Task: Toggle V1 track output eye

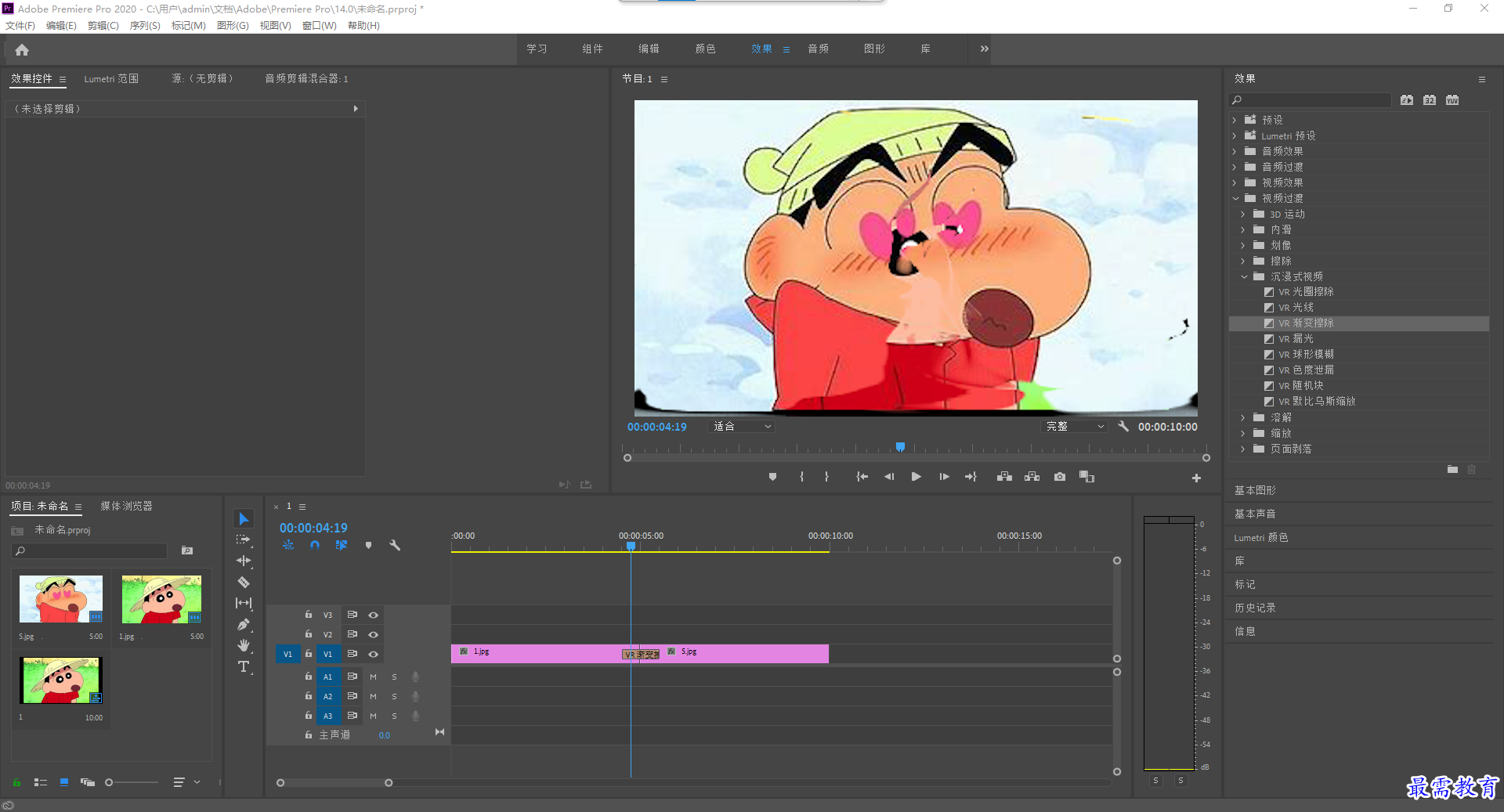Action: [374, 654]
